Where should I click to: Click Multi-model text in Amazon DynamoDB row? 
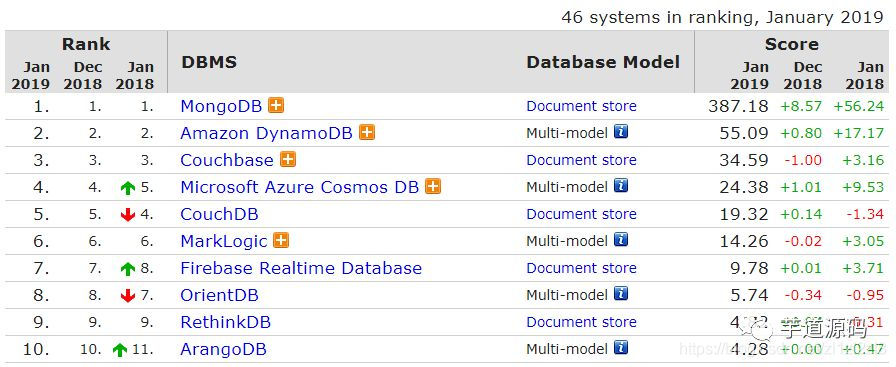click(567, 133)
